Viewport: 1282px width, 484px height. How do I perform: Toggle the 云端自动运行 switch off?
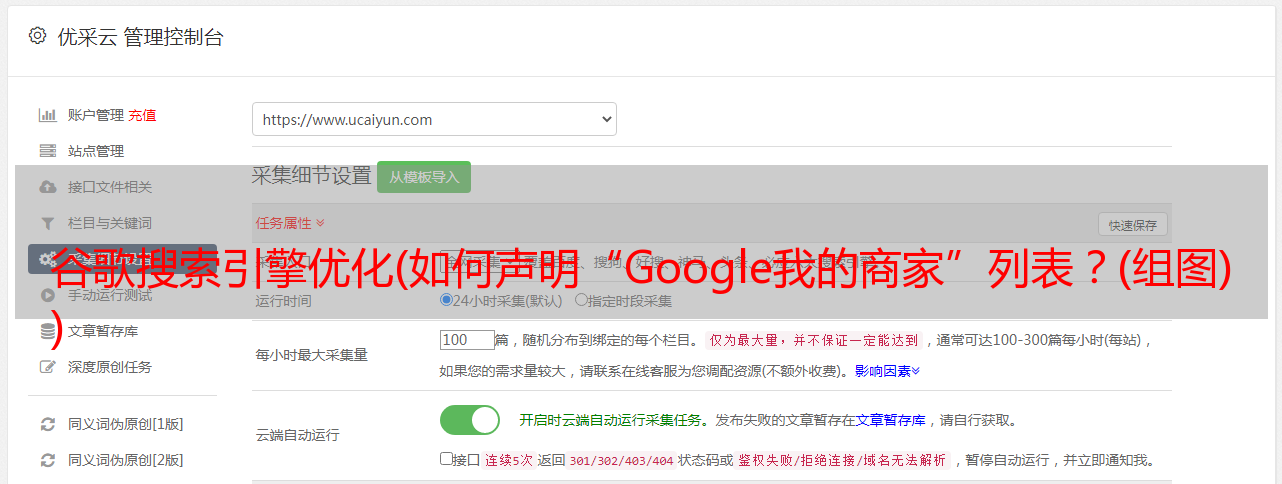tap(470, 420)
